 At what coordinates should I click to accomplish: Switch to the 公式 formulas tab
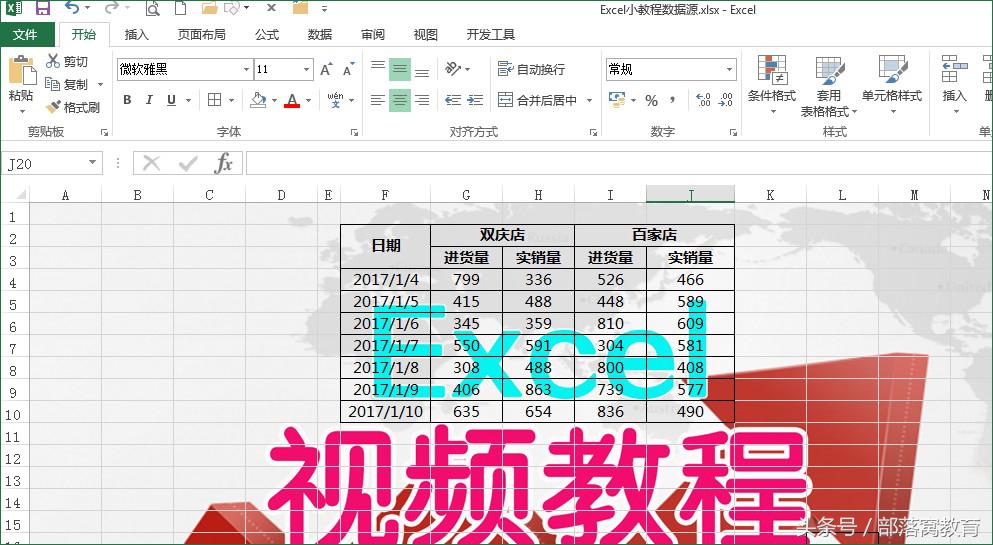click(x=267, y=35)
